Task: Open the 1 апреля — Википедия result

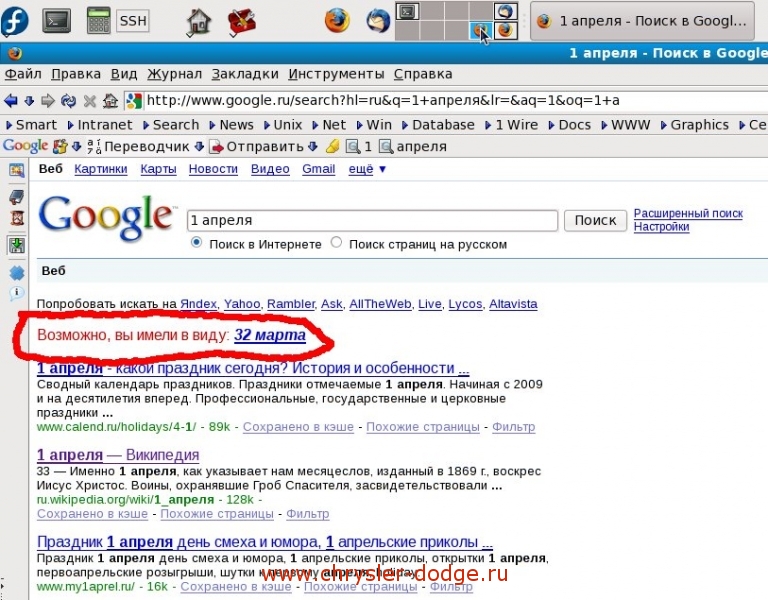Action: (118, 455)
